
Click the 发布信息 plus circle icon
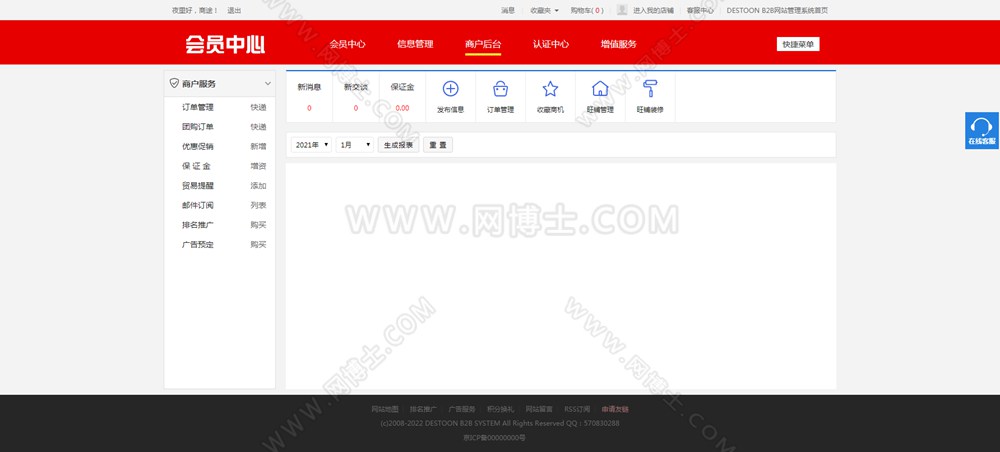point(450,89)
